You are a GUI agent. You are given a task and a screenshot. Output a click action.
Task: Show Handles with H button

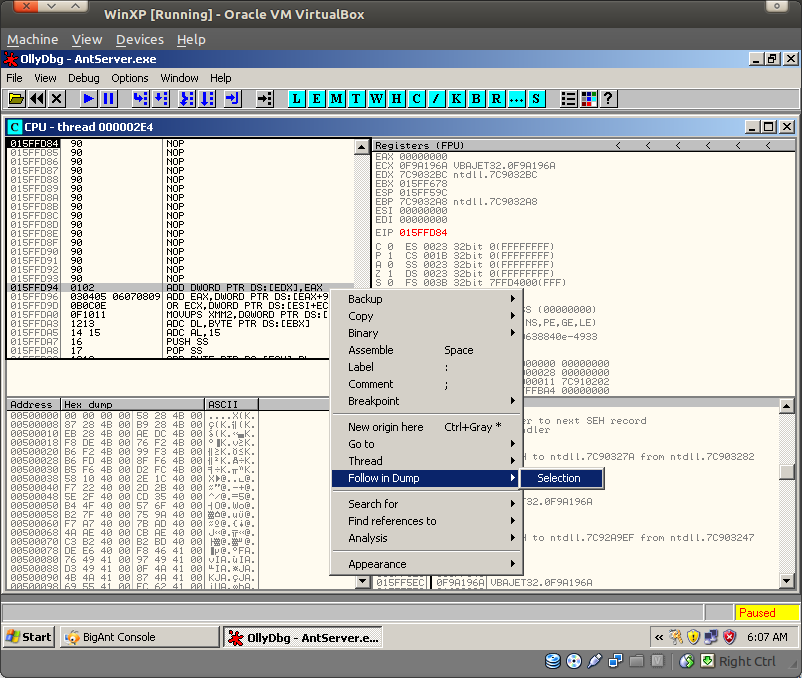click(396, 98)
